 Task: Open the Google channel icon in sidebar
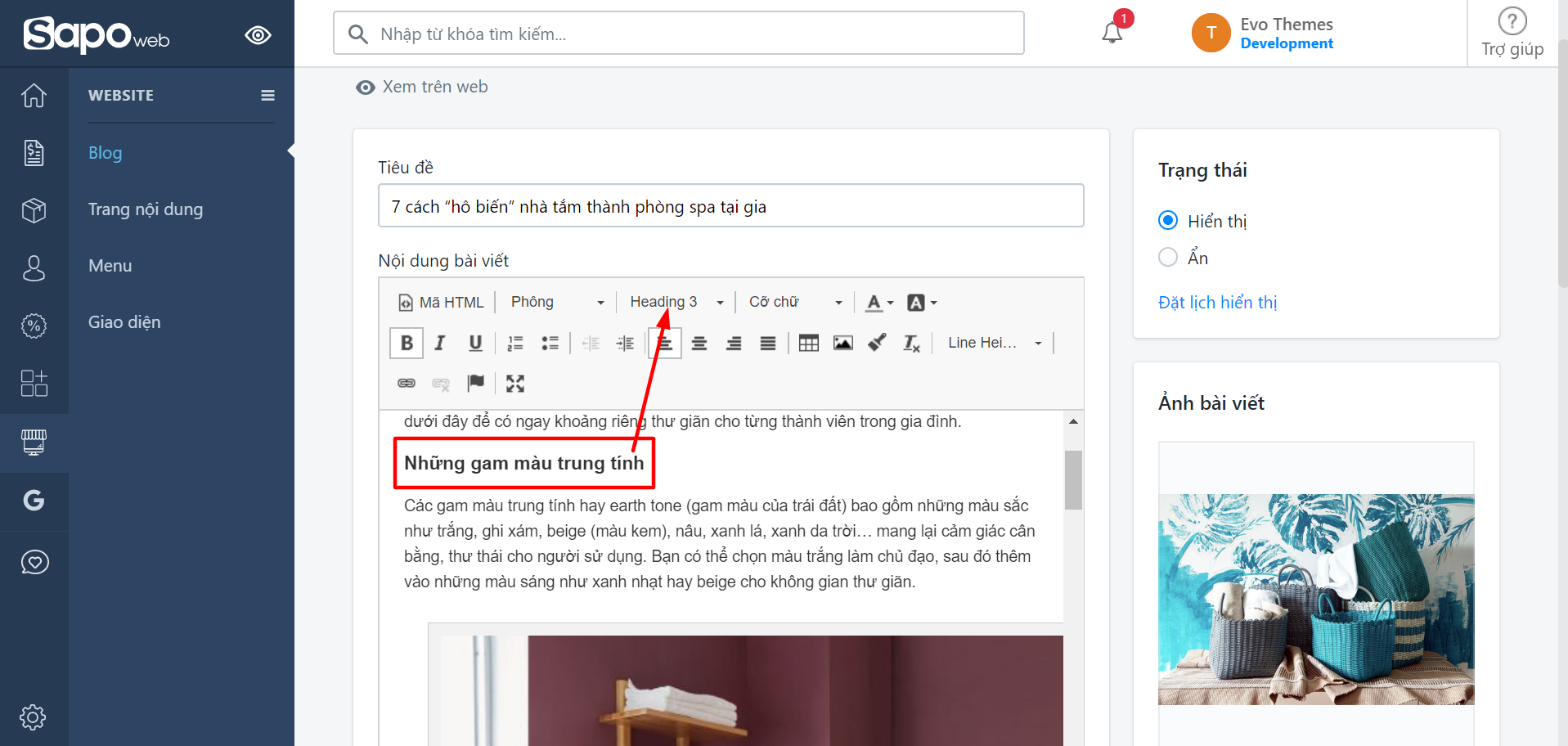(34, 500)
